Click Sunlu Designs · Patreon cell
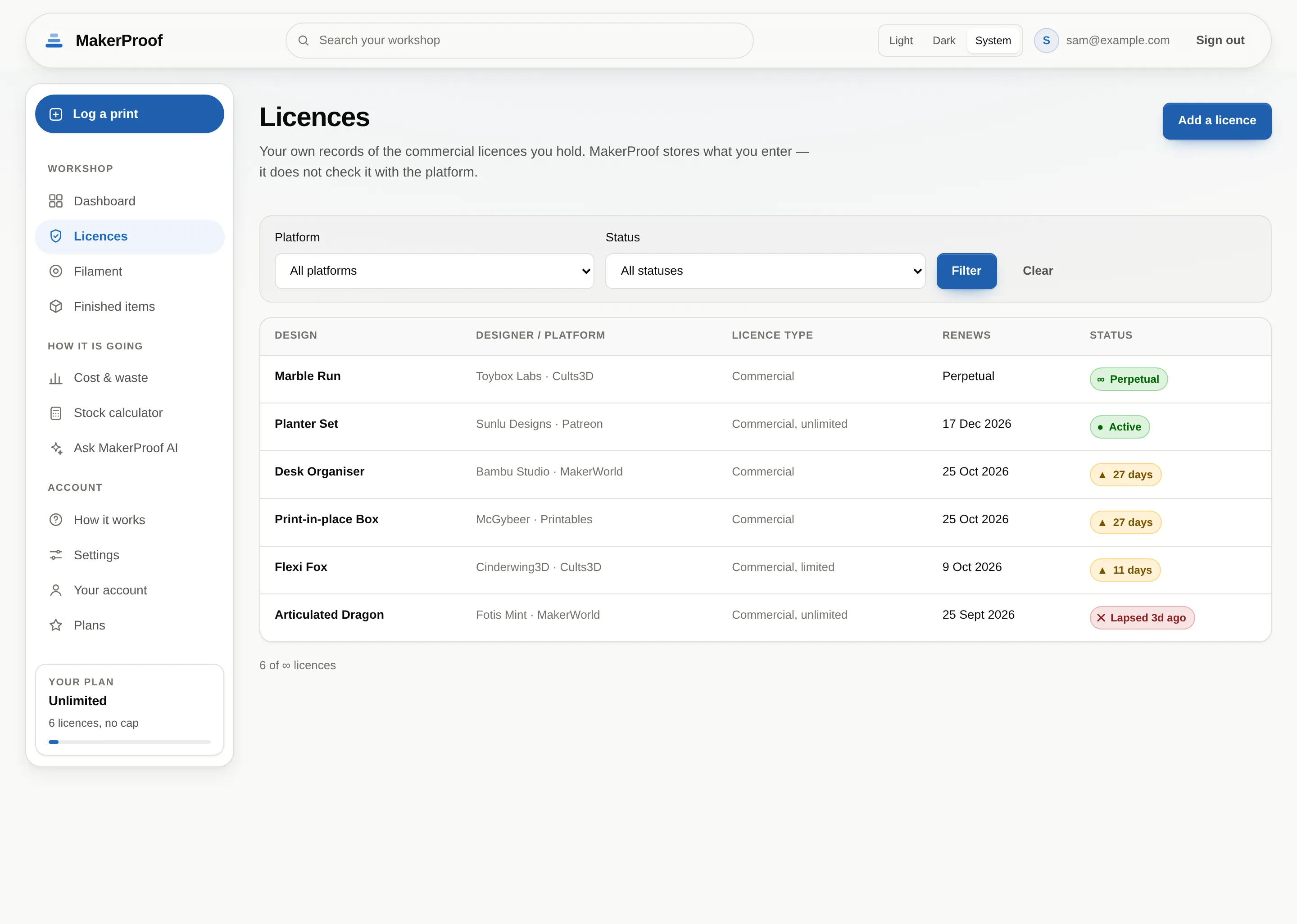This screenshot has width=1297, height=924. [x=539, y=424]
